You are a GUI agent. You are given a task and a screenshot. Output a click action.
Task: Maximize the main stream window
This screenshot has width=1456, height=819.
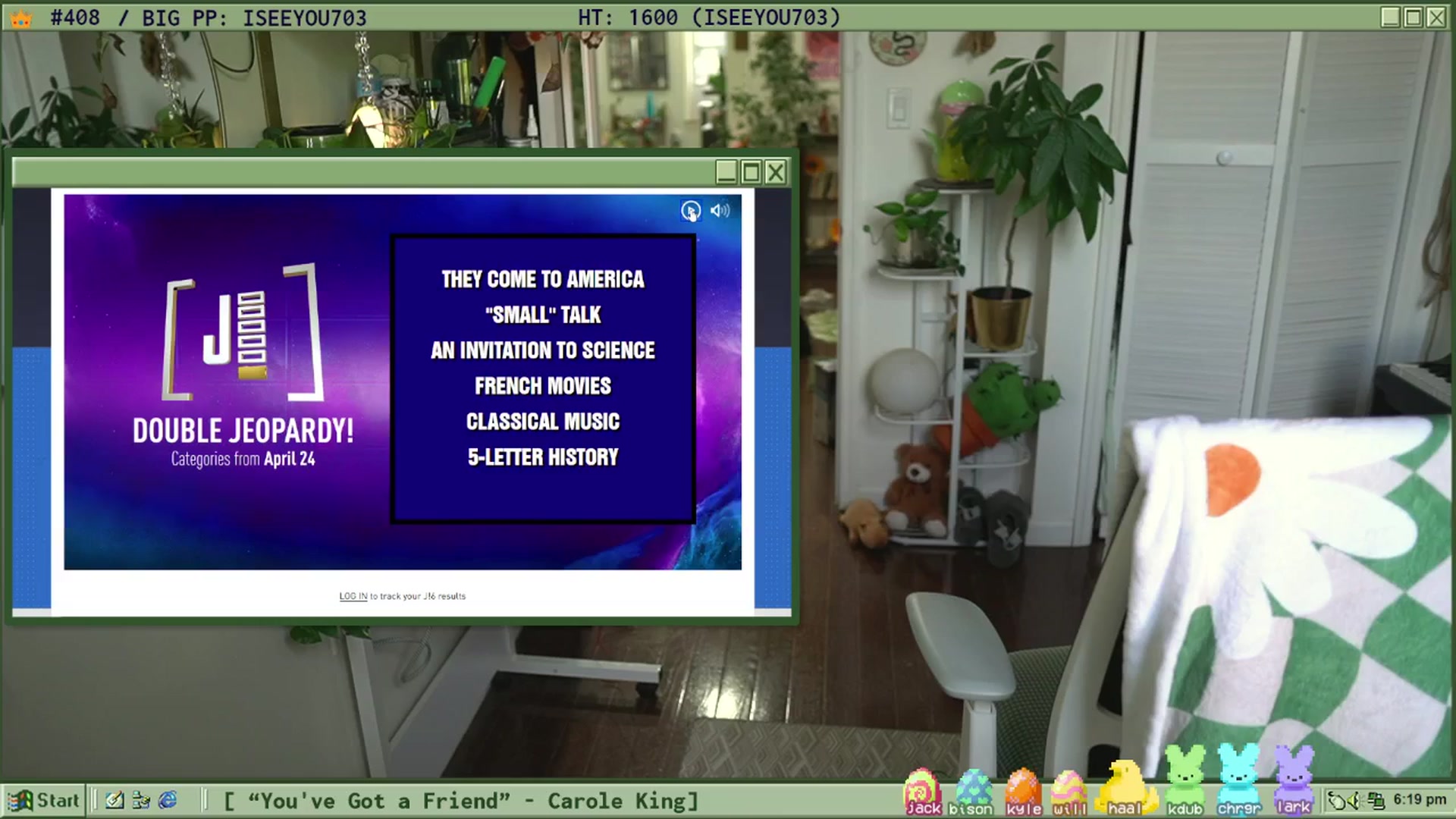(1413, 17)
